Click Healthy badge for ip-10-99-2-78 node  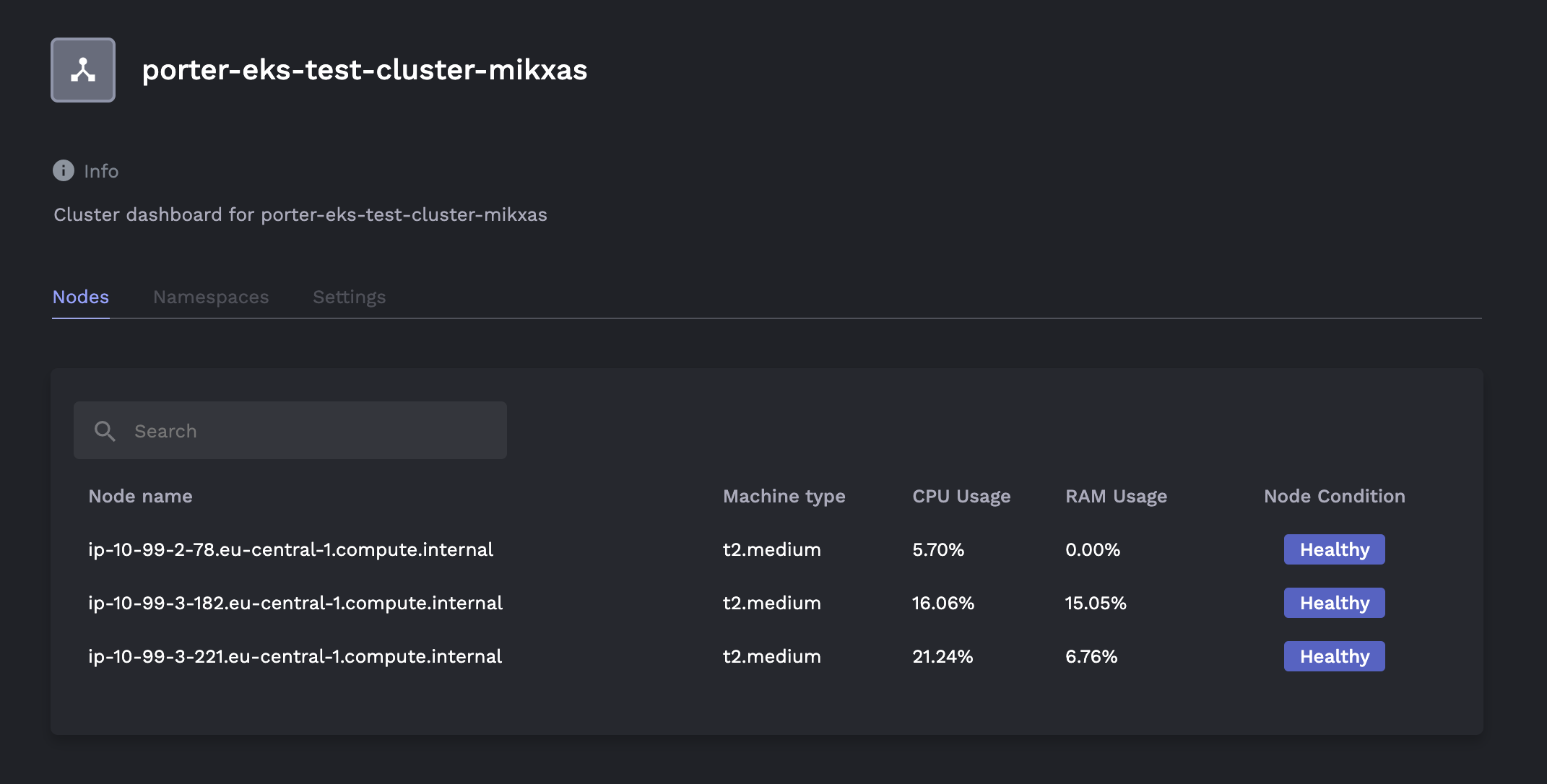[x=1334, y=549]
